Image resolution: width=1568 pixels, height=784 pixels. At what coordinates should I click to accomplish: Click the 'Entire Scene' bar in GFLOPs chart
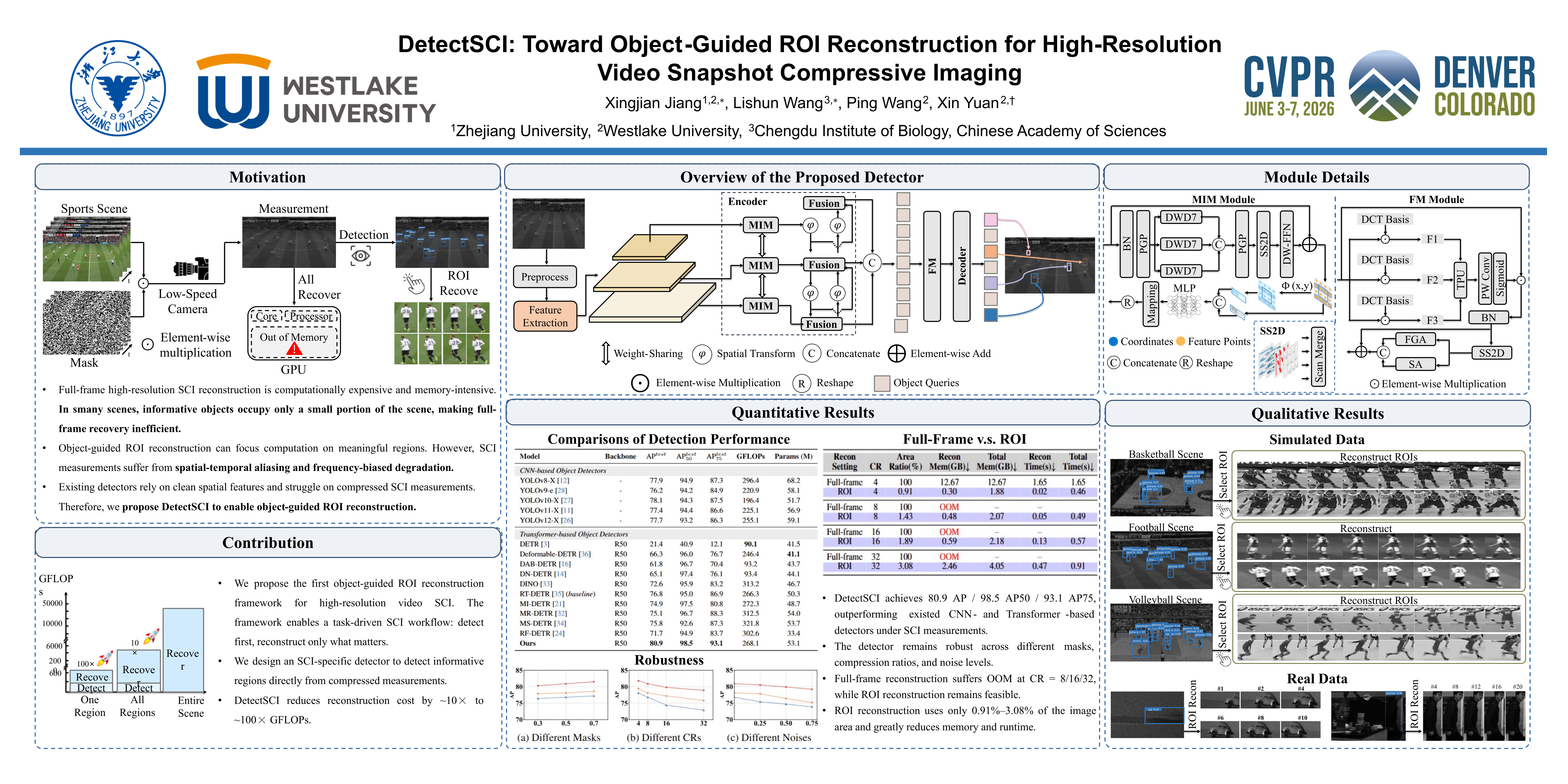[183, 650]
